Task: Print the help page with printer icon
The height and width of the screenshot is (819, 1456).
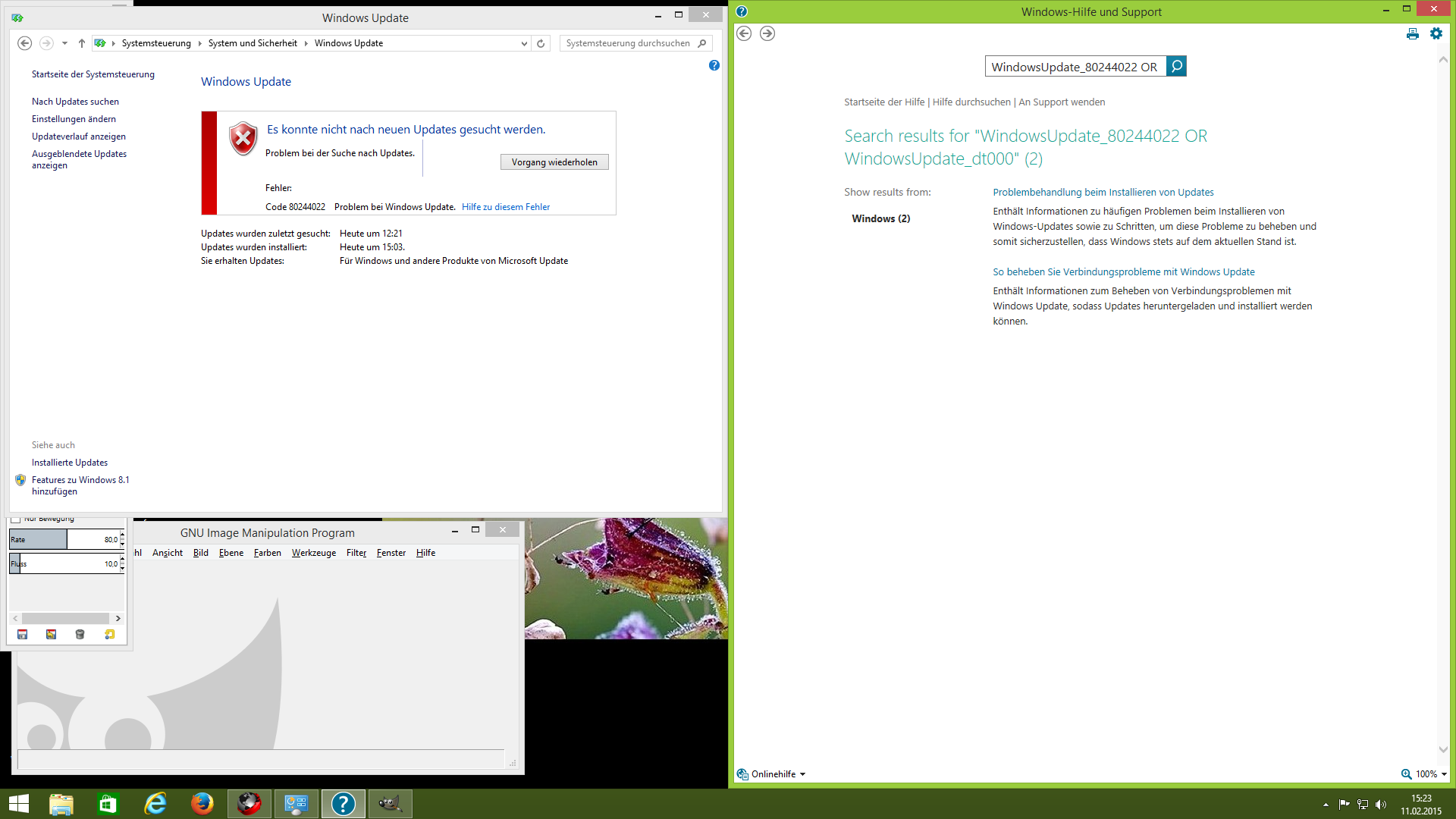Action: [1412, 33]
